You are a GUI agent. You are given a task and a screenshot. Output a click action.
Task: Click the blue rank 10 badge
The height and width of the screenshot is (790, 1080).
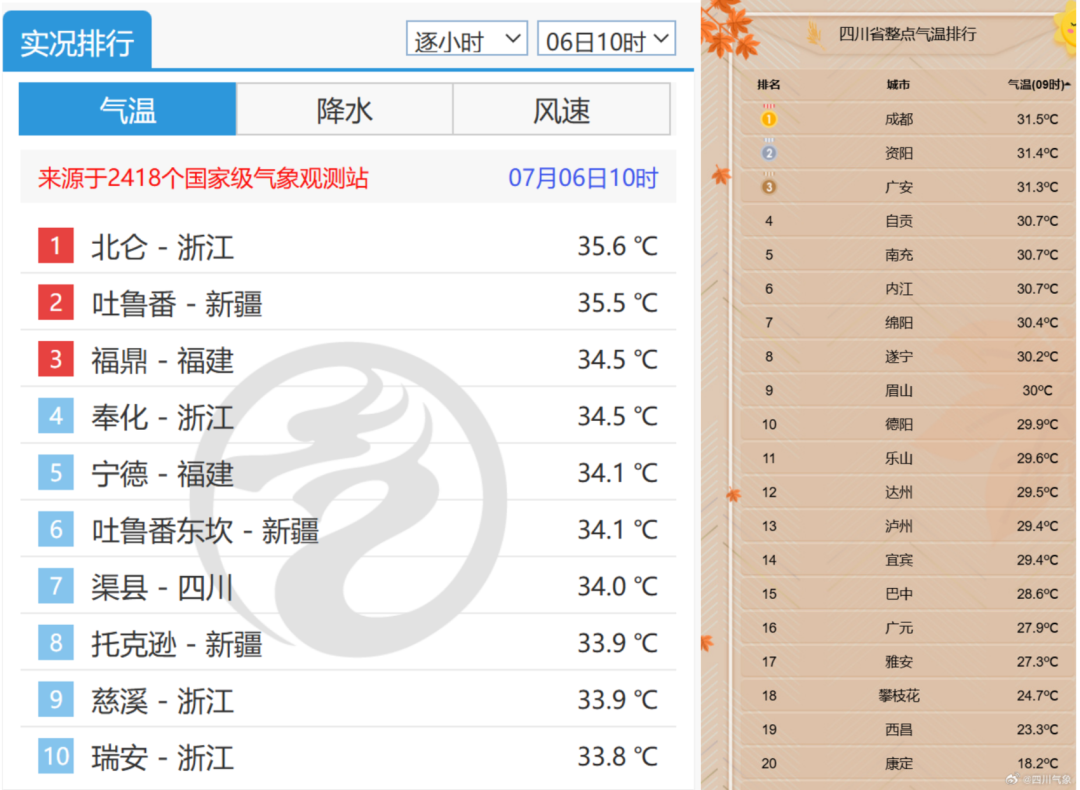click(56, 756)
